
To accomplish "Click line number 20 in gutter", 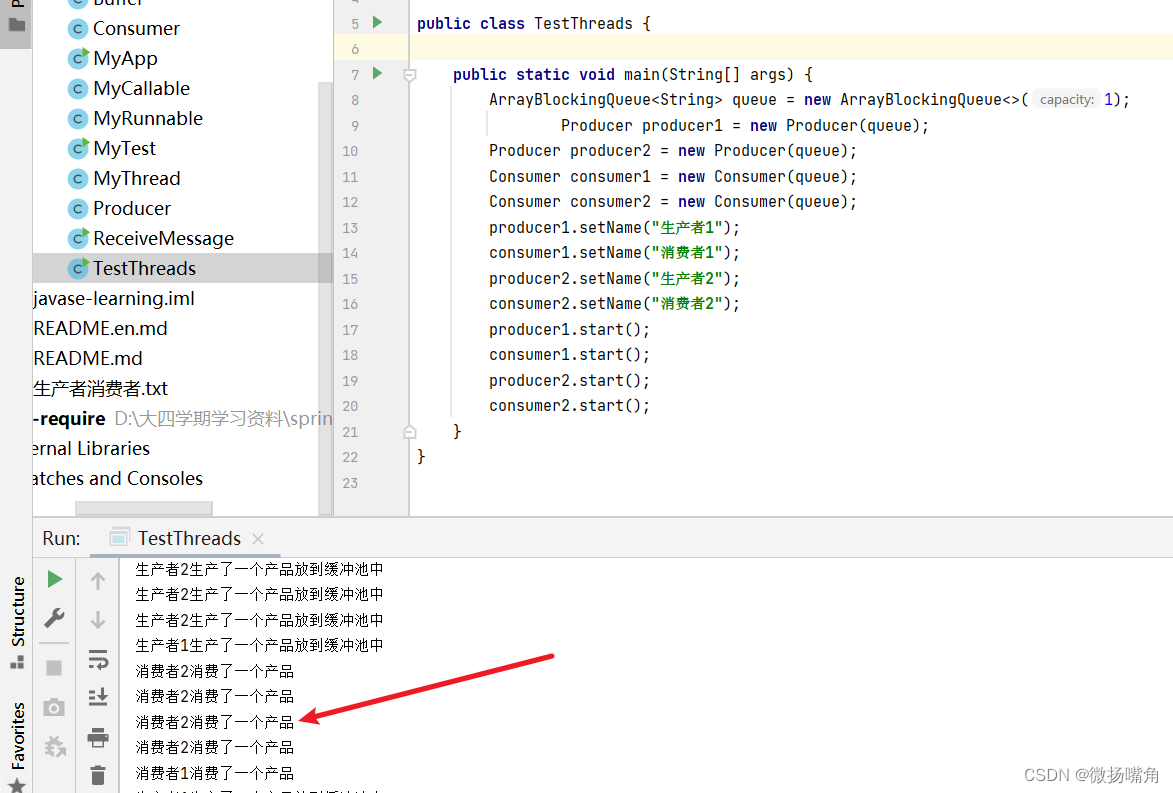I will (350, 405).
